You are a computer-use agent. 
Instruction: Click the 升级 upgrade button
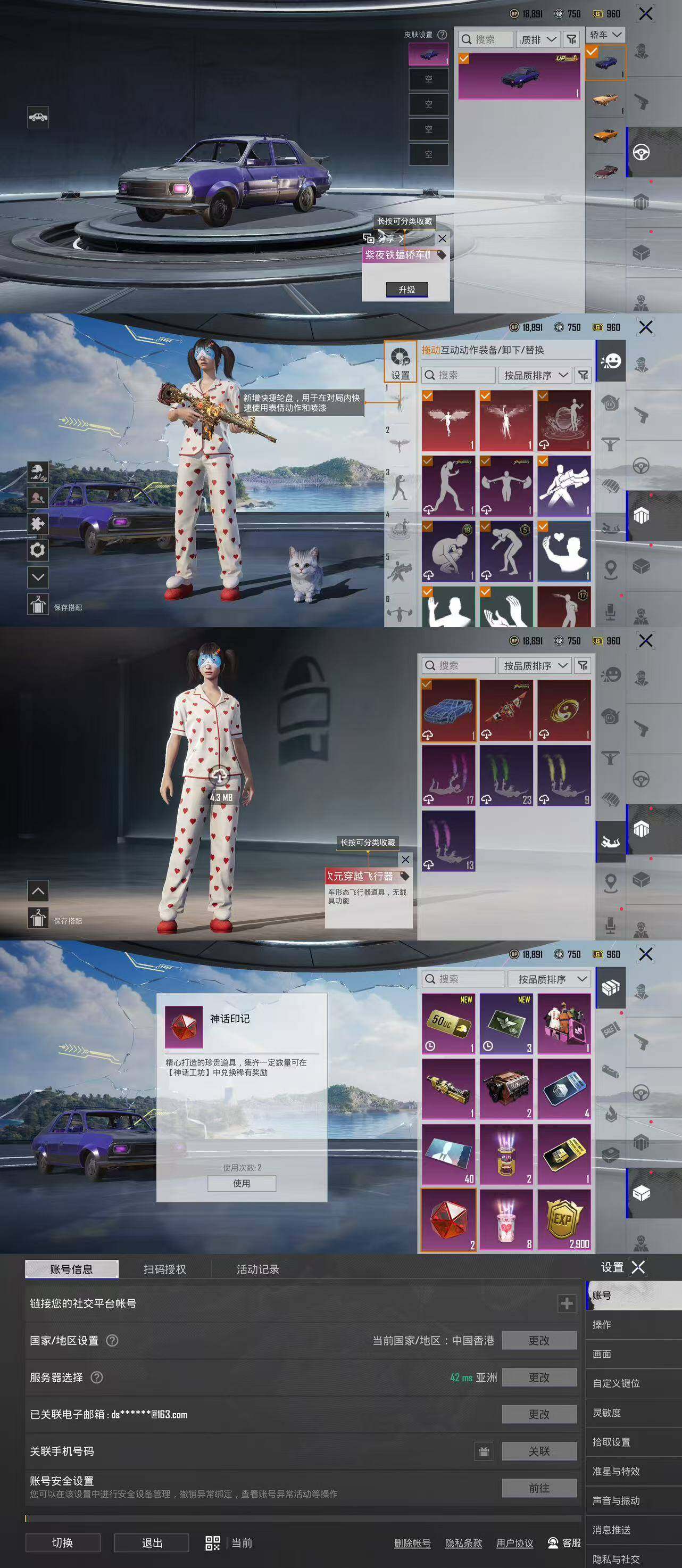tap(407, 290)
